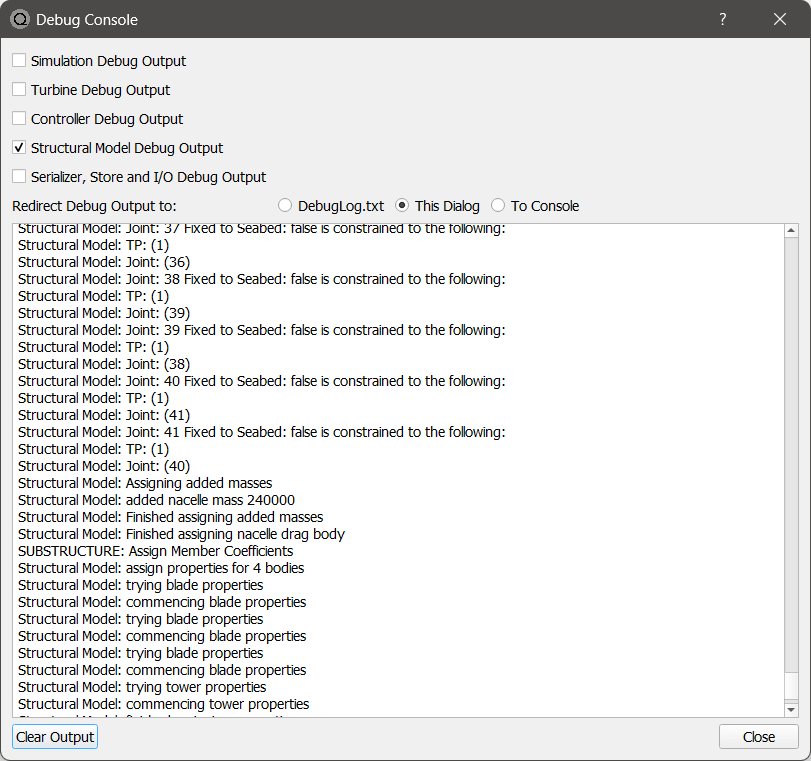811x761 pixels.
Task: Click 'Joint: (40)' log line
Action: pyautogui.click(x=104, y=466)
